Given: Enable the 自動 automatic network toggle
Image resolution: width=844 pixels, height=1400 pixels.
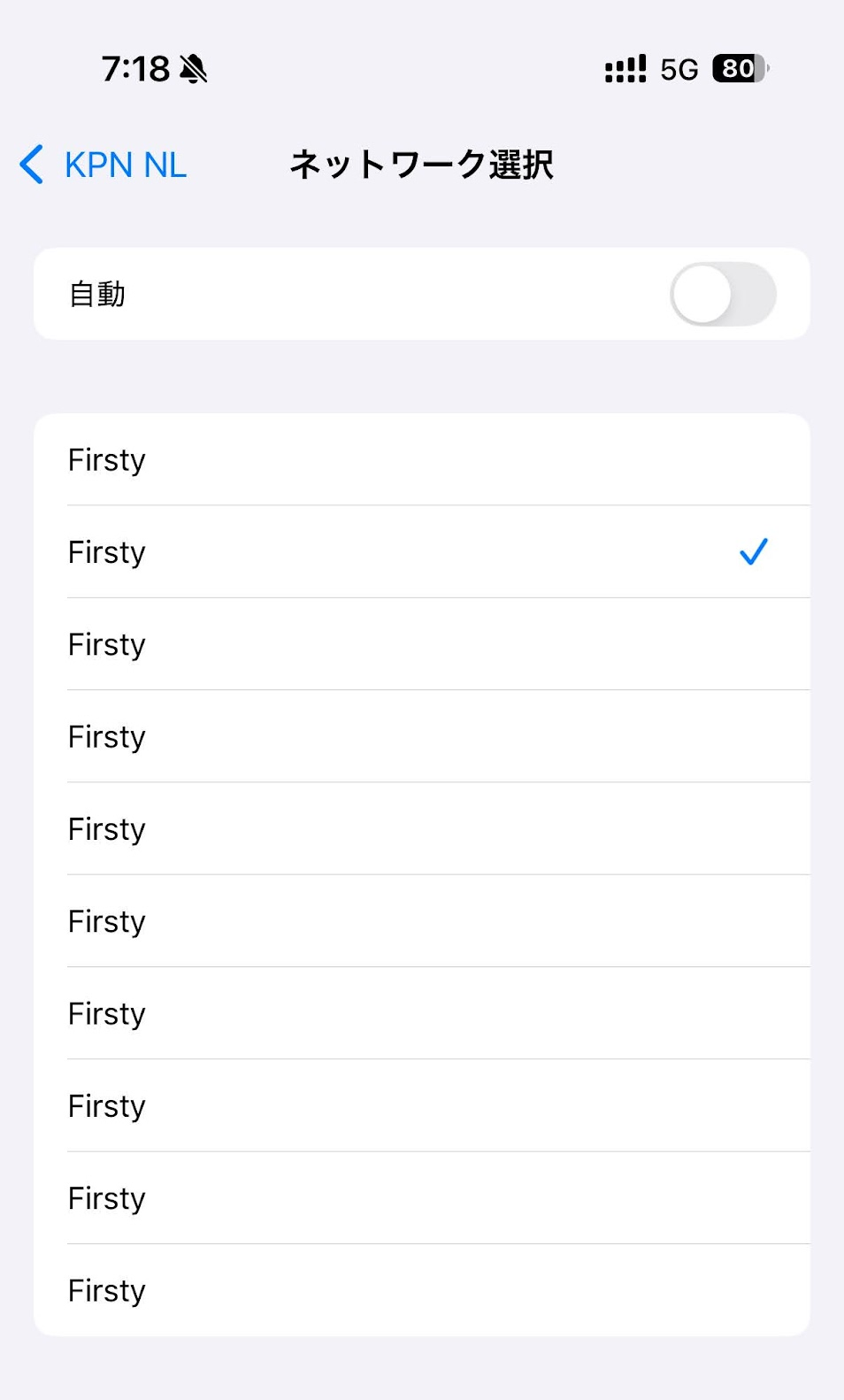Looking at the screenshot, I should [722, 295].
